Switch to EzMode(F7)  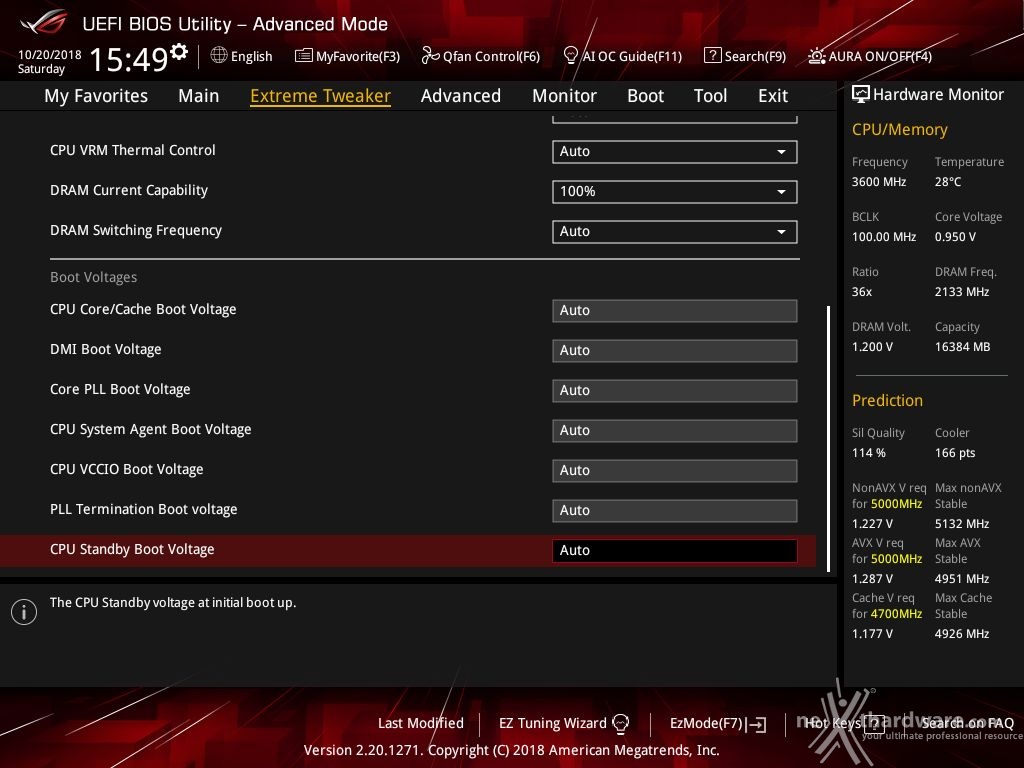(x=707, y=723)
